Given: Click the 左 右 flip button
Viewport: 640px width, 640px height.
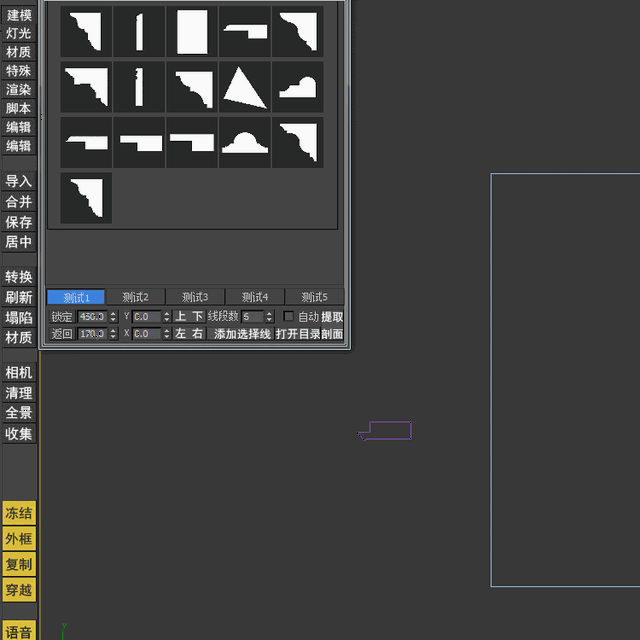Looking at the screenshot, I should tap(189, 334).
